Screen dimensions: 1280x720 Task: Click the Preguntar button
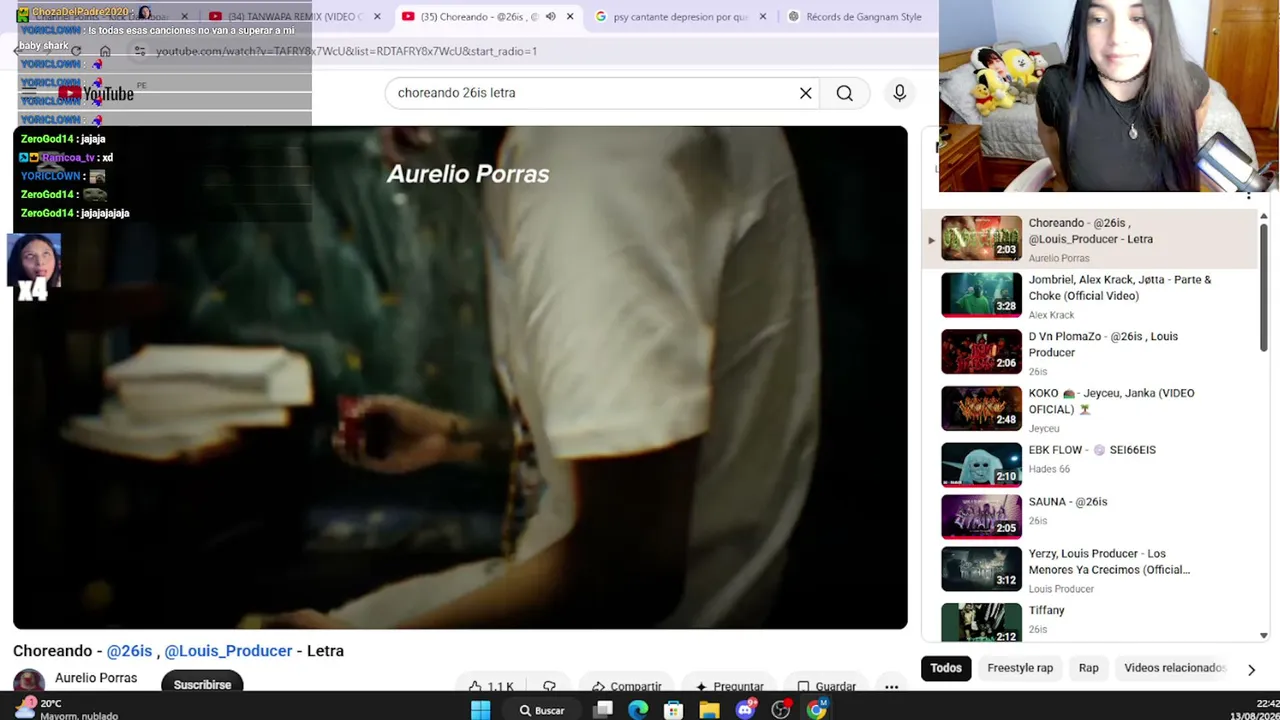click(730, 686)
